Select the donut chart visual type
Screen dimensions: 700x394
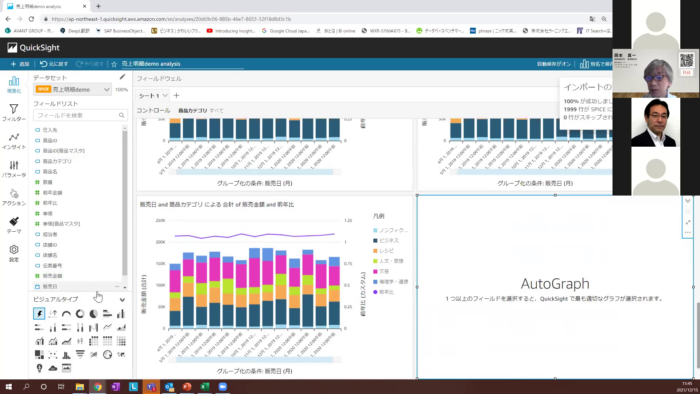tap(80, 314)
